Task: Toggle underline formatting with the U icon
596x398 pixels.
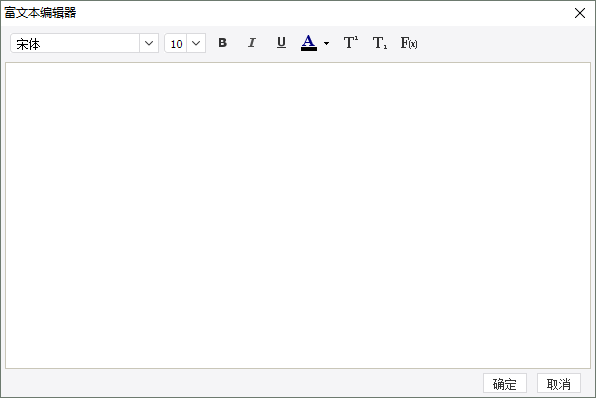Action: point(281,43)
